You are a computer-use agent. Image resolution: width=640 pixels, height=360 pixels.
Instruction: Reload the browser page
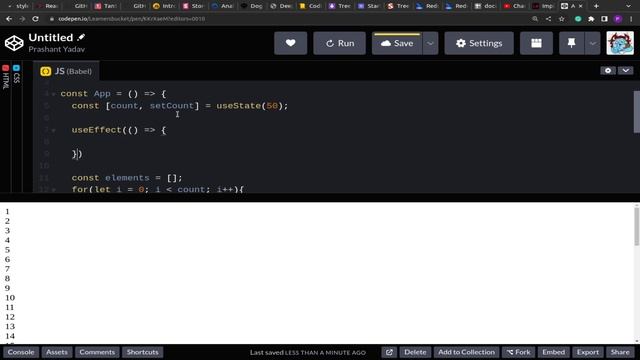[x=36, y=19]
